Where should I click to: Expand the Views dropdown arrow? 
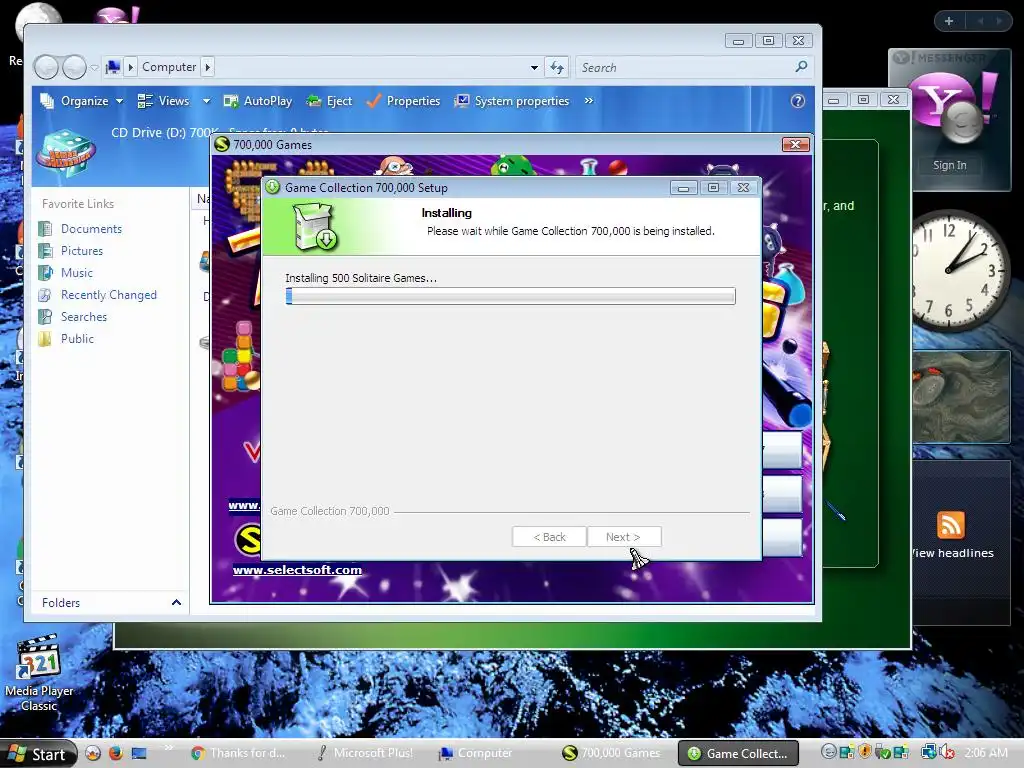(206, 101)
